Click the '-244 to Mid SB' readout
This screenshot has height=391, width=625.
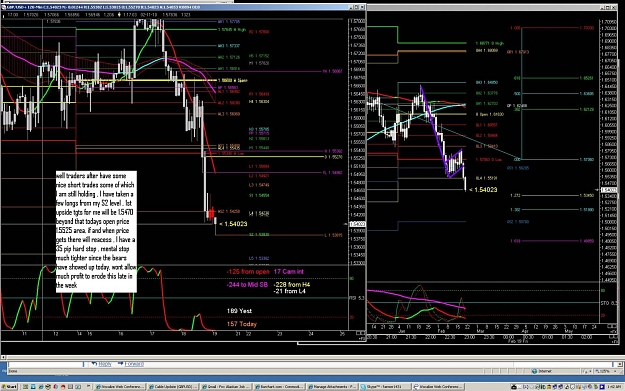(247, 285)
